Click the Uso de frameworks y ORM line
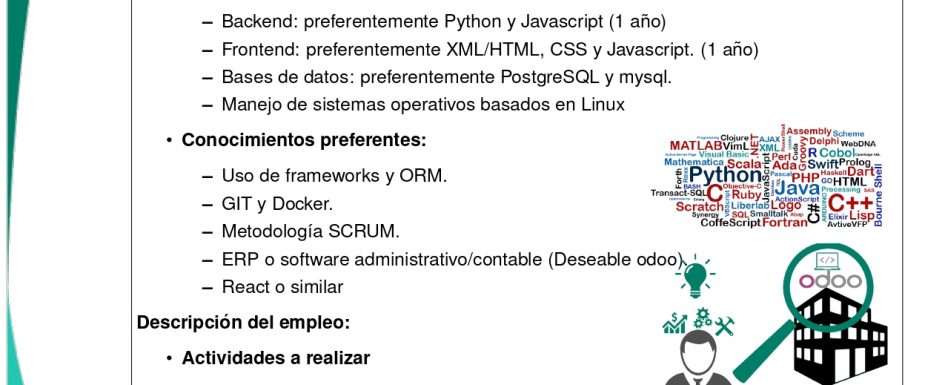This screenshot has height=385, width=945. pyautogui.click(x=334, y=176)
